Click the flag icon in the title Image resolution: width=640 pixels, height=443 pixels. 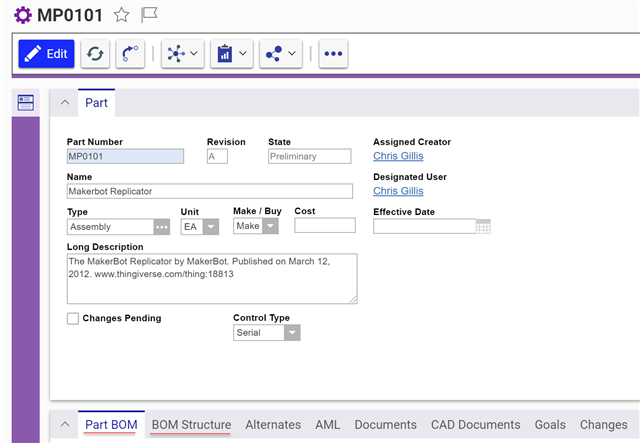(149, 14)
